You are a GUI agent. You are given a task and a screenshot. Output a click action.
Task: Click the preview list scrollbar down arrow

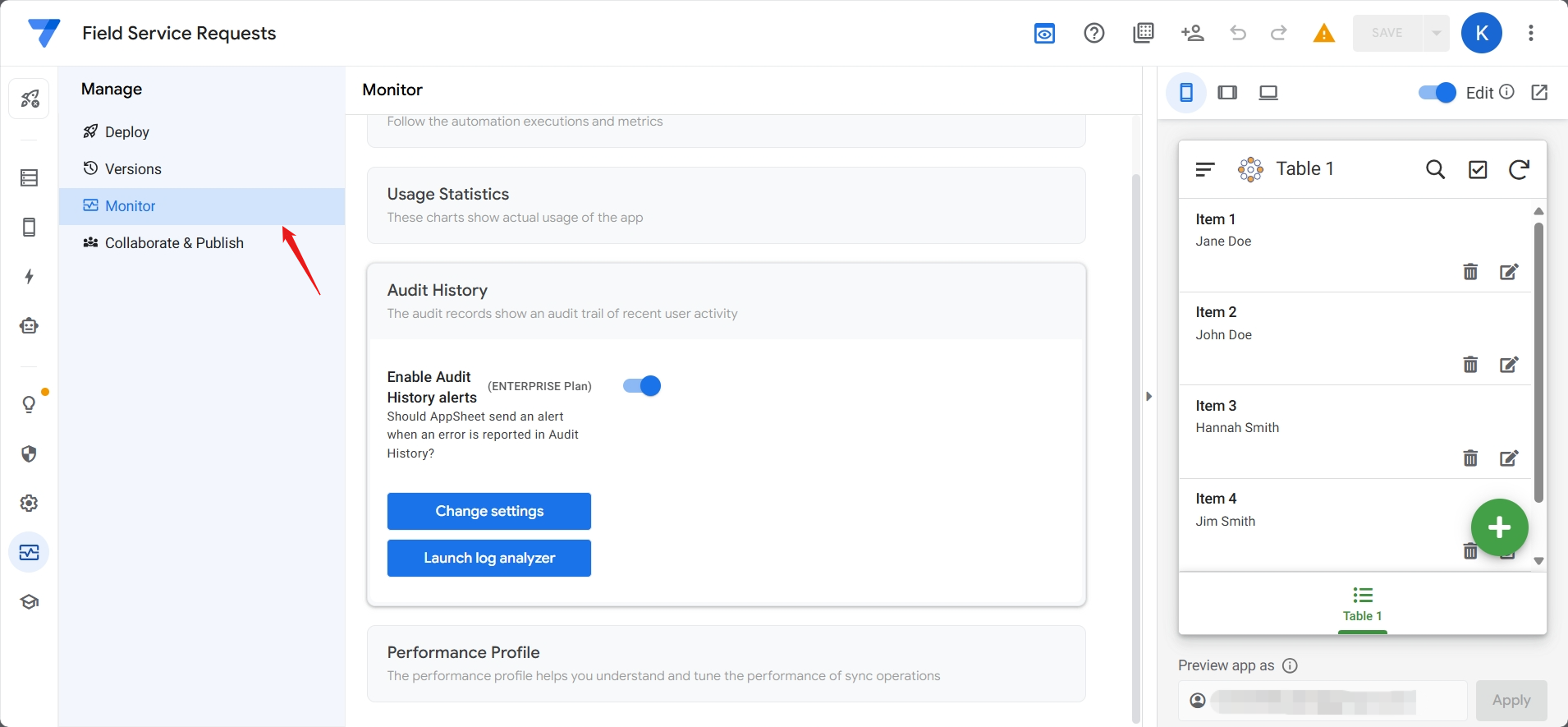tap(1539, 561)
